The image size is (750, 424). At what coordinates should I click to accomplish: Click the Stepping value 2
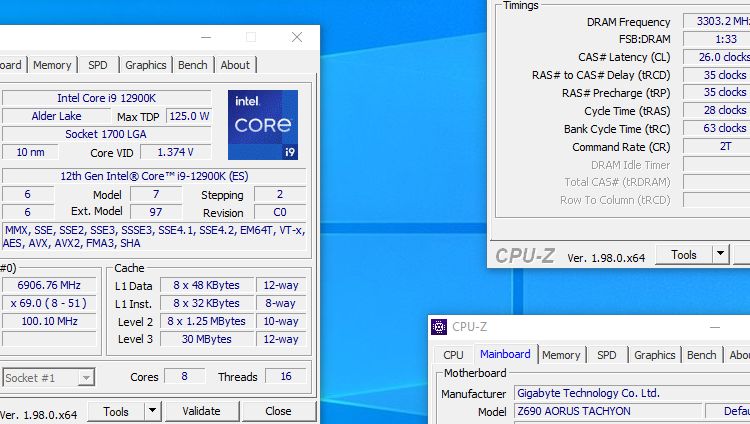tap(280, 194)
